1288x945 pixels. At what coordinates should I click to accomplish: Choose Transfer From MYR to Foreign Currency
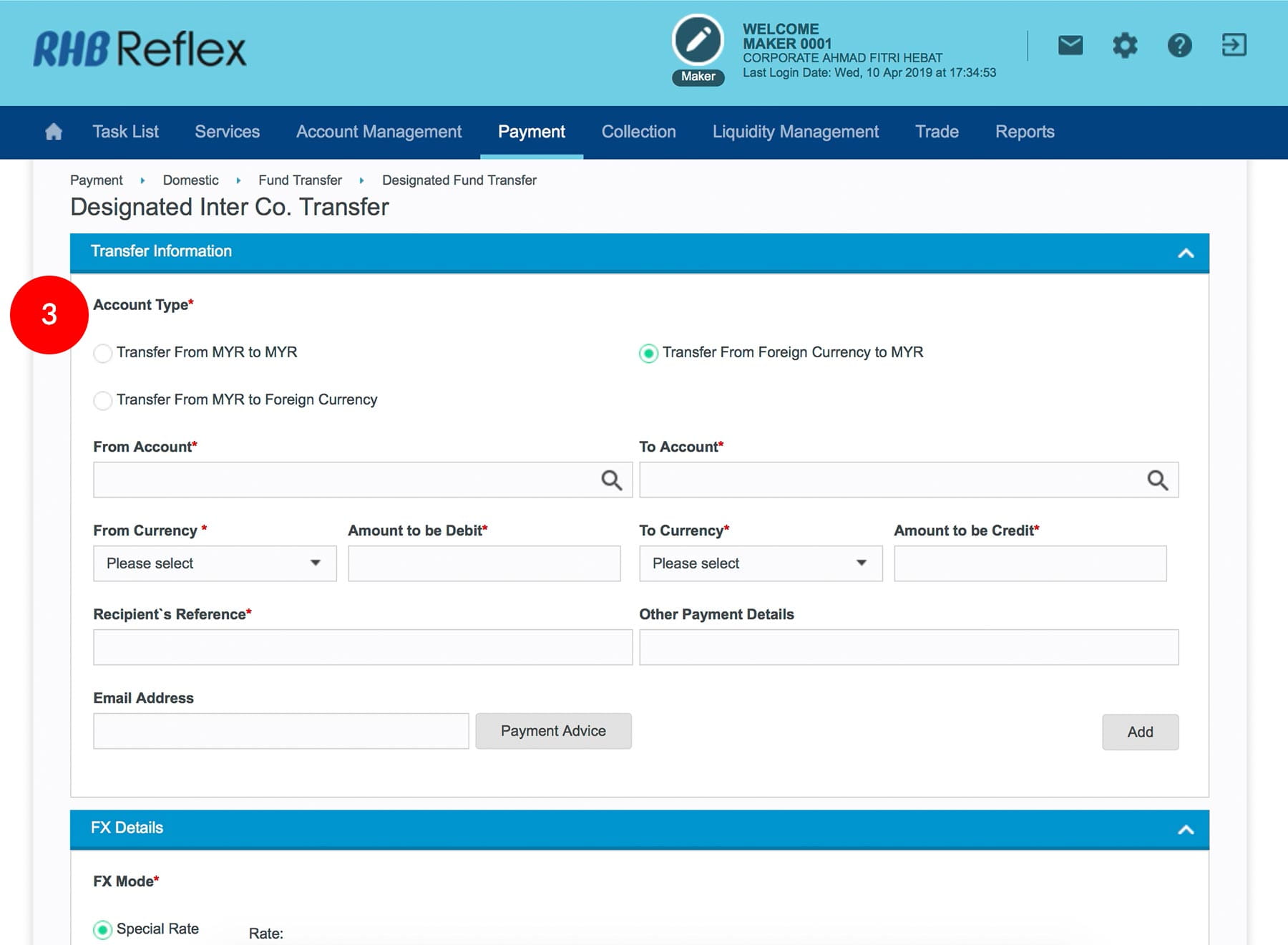pos(103,400)
